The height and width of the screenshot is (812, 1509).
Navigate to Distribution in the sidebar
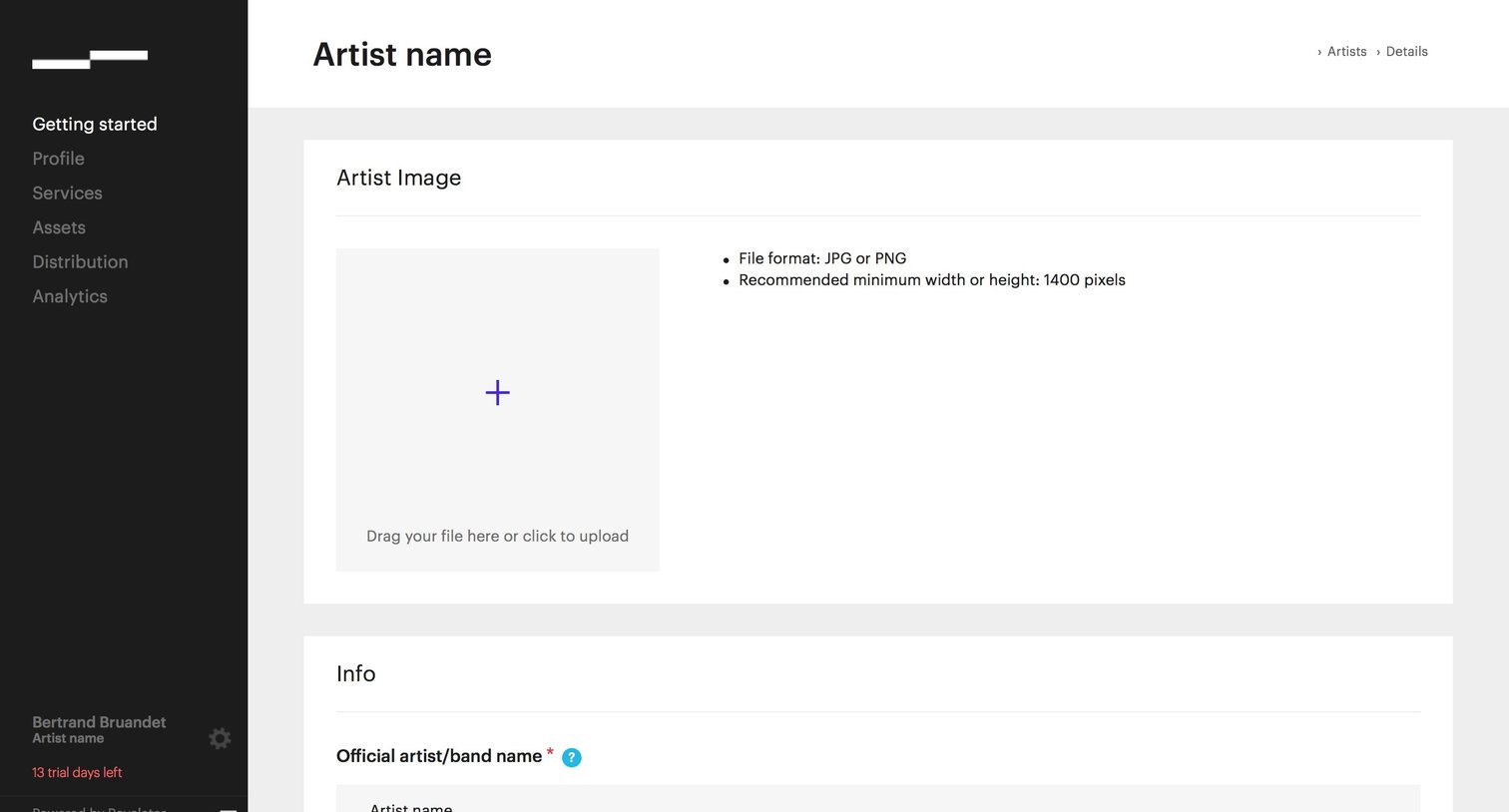80,262
